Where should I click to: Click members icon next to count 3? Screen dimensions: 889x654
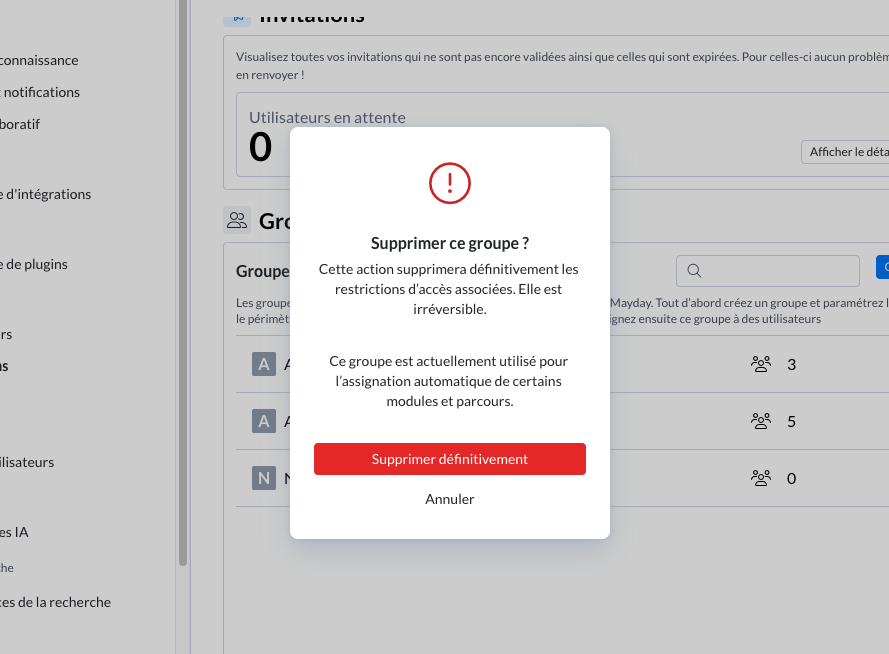pyautogui.click(x=761, y=365)
